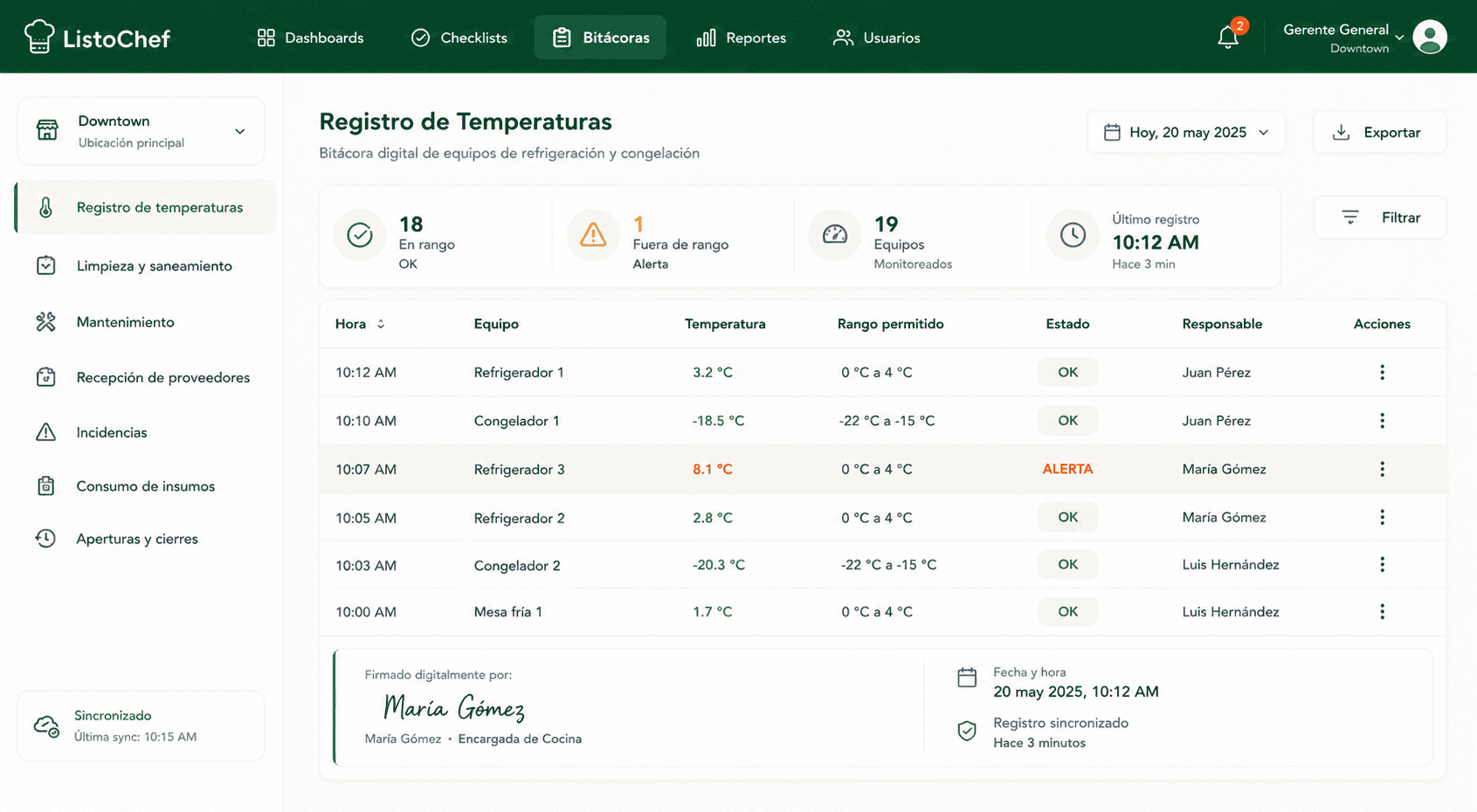The height and width of the screenshot is (812, 1477).
Task: Click the Consumo de insumos clipboard icon
Action: pyautogui.click(x=46, y=486)
